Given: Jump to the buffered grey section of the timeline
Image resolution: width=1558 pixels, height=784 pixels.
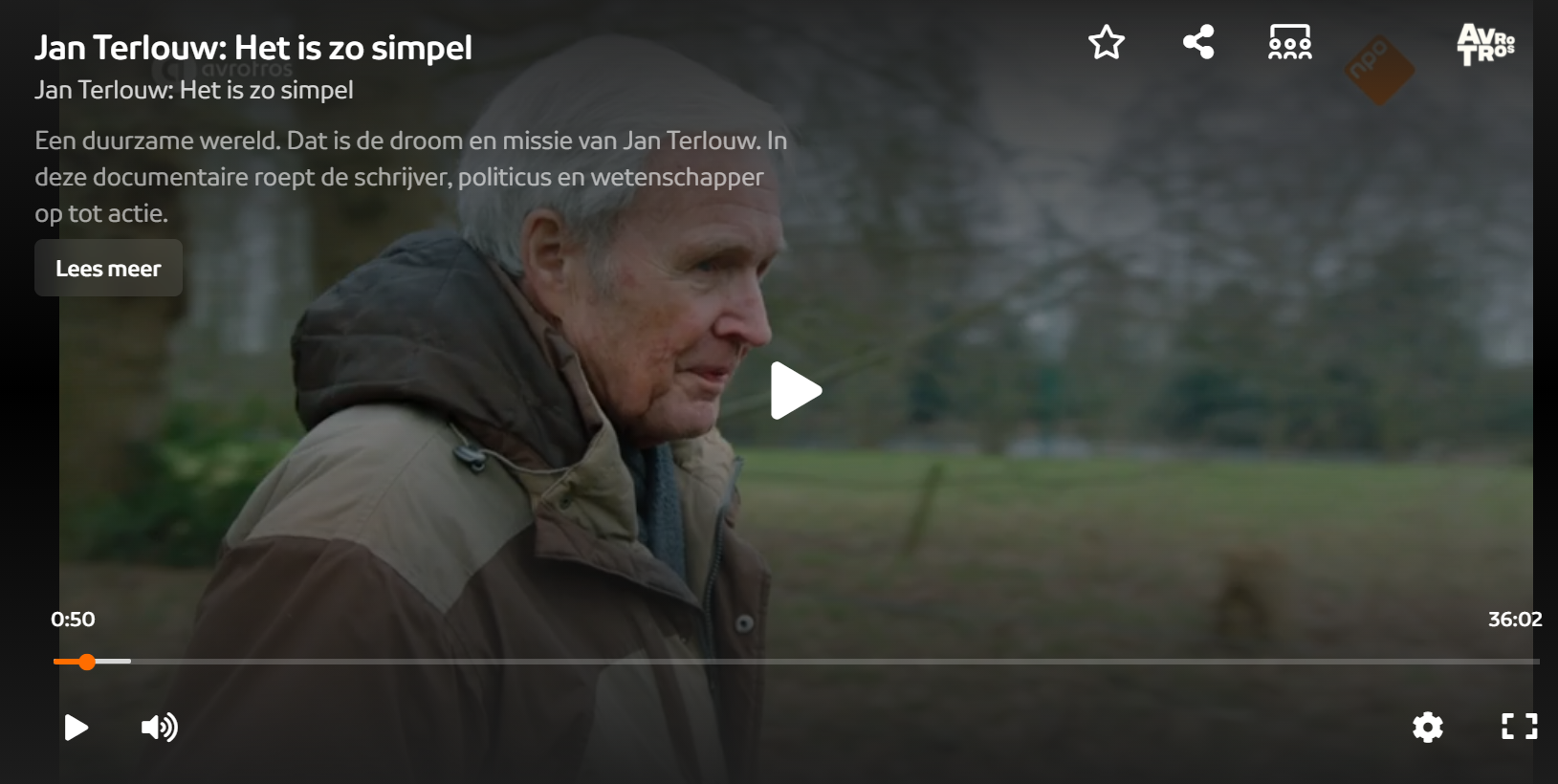Looking at the screenshot, I should [114, 662].
